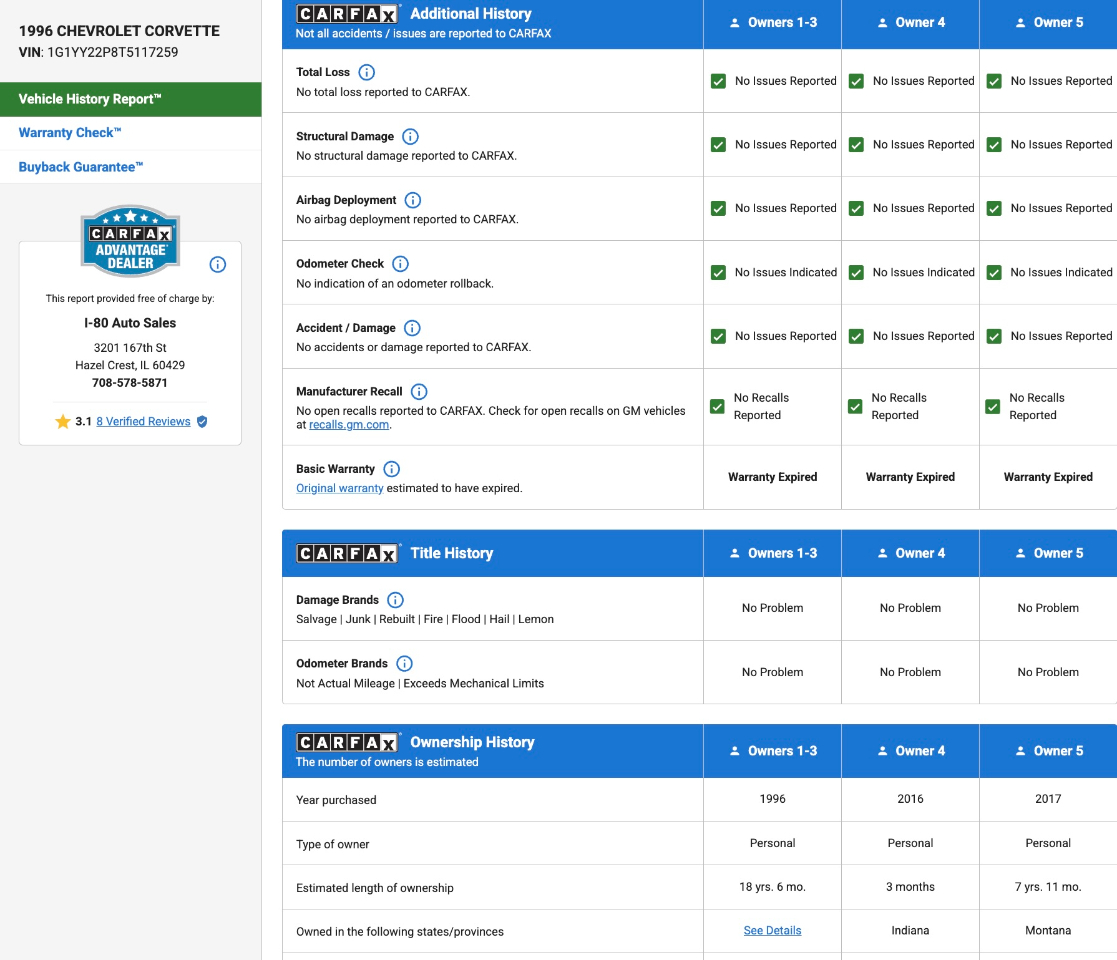The height and width of the screenshot is (960, 1117).
Task: Click the info icon next to Total Loss
Action: [366, 72]
